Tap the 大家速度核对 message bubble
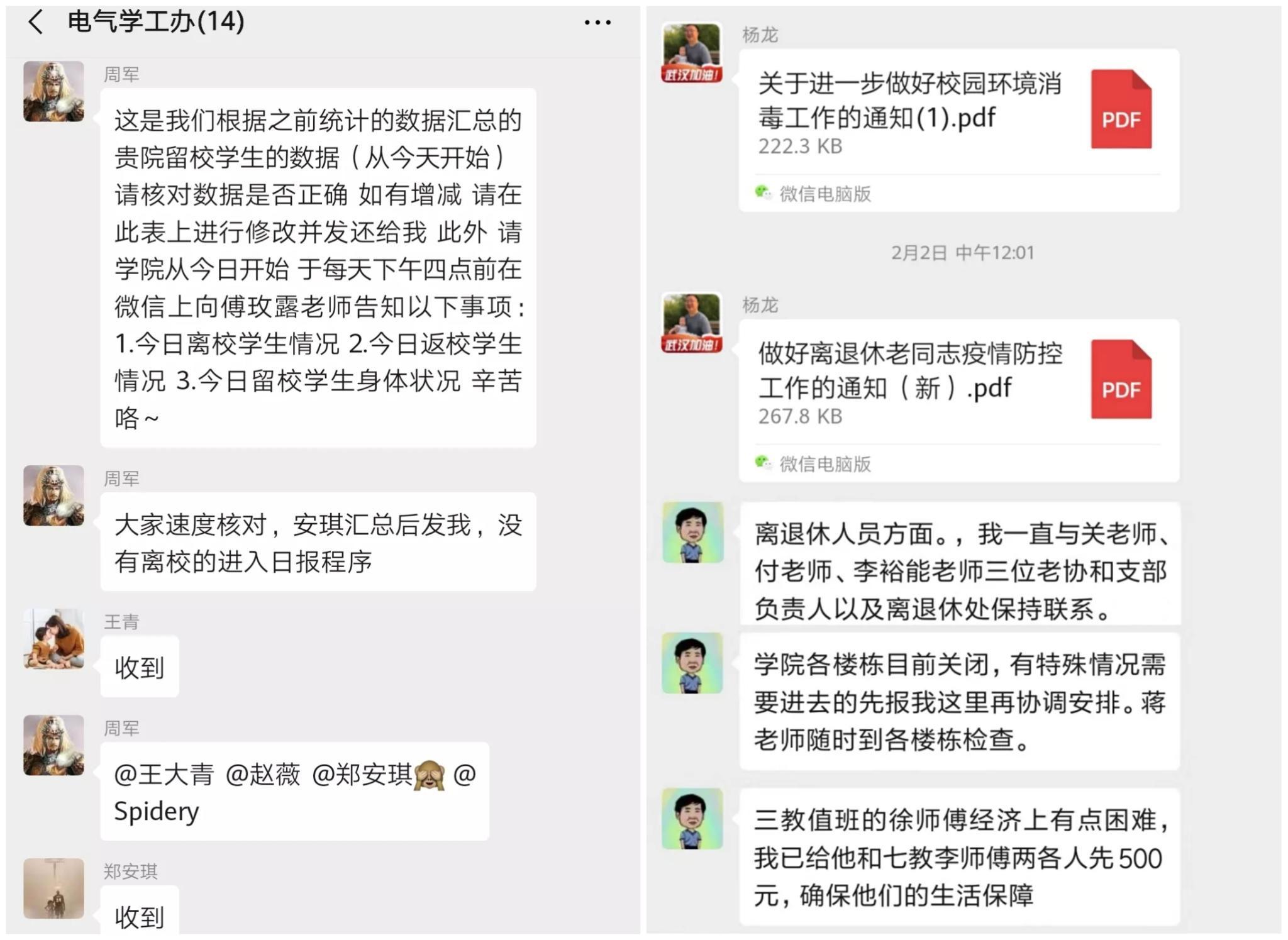 coord(318,542)
